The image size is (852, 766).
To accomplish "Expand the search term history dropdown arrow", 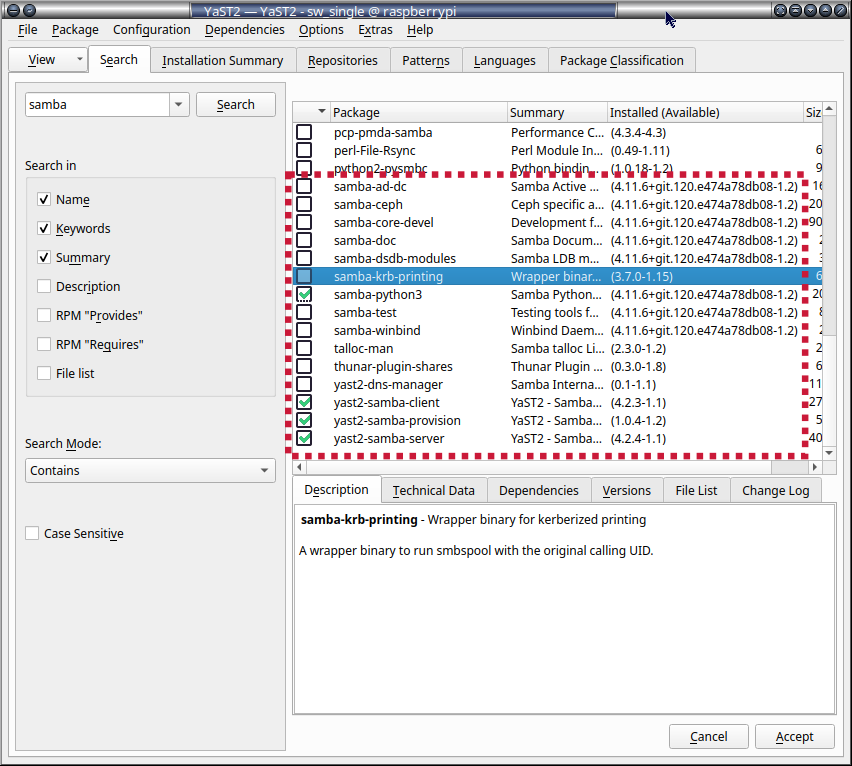I will (x=179, y=105).
